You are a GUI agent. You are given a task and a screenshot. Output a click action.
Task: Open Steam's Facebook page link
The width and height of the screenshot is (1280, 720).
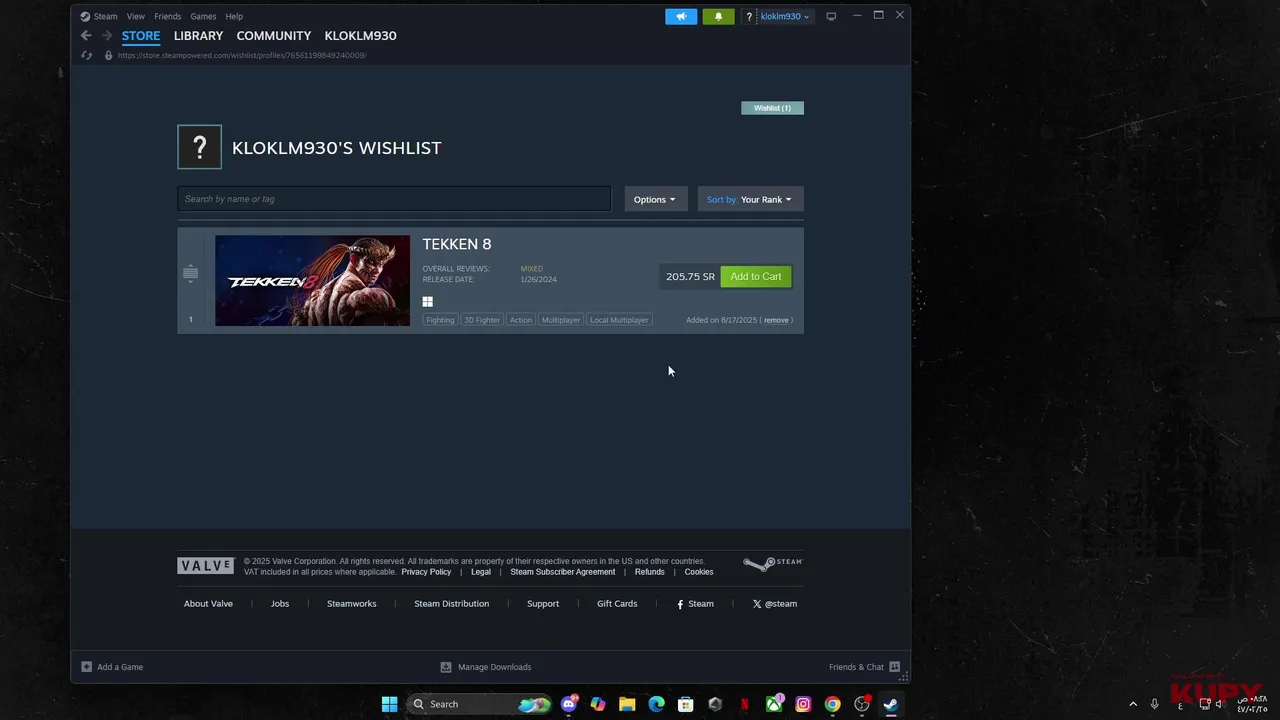point(695,604)
